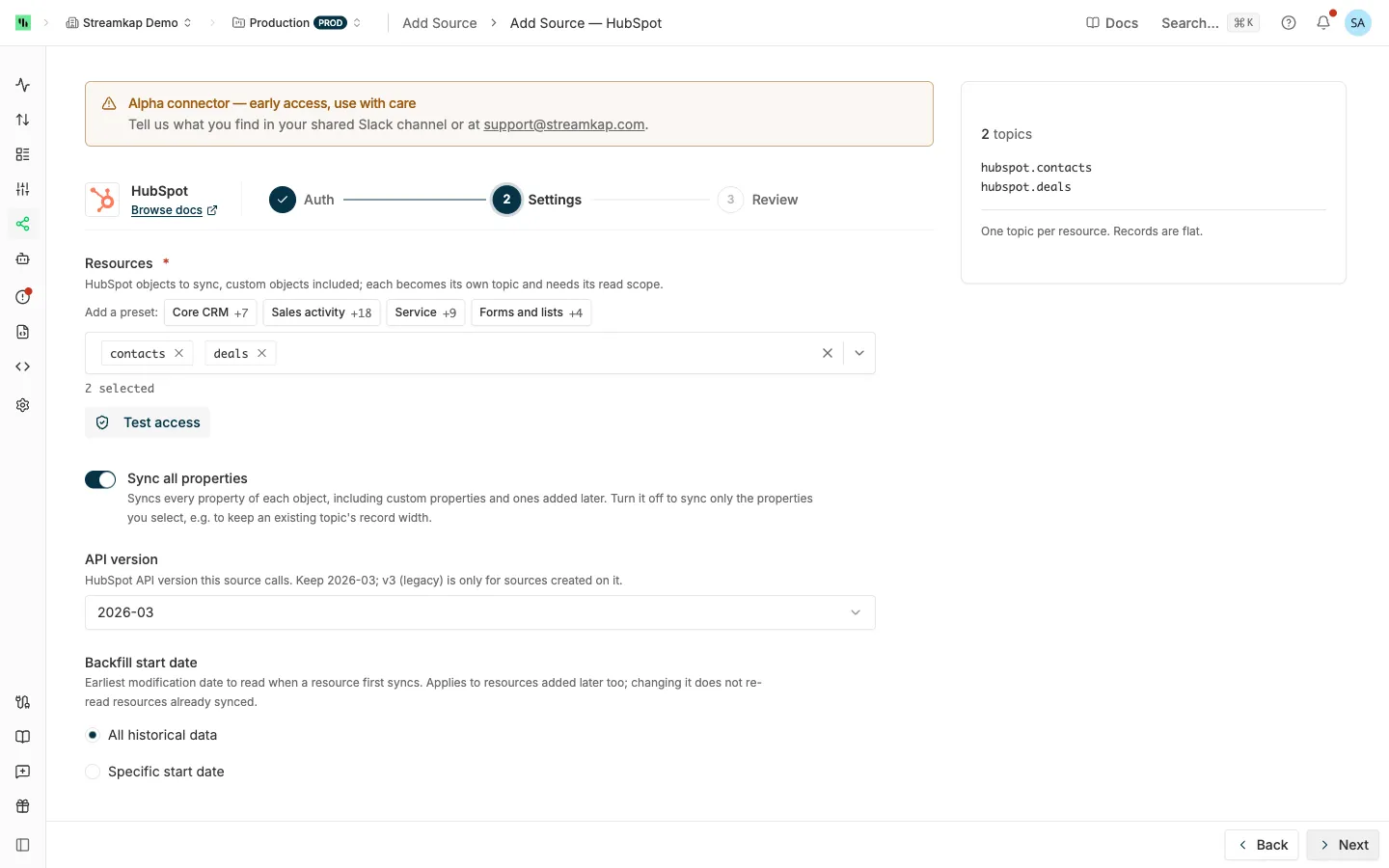The height and width of the screenshot is (868, 1389).
Task: Select Specific start date radio
Action: pyautogui.click(x=93, y=772)
